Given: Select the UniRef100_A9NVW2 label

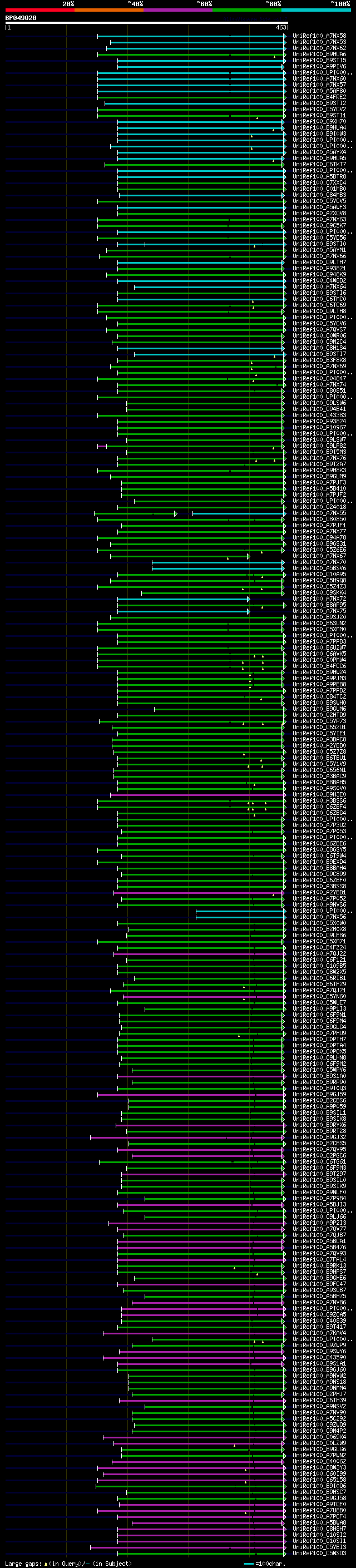Looking at the screenshot, I should point(319,1375).
